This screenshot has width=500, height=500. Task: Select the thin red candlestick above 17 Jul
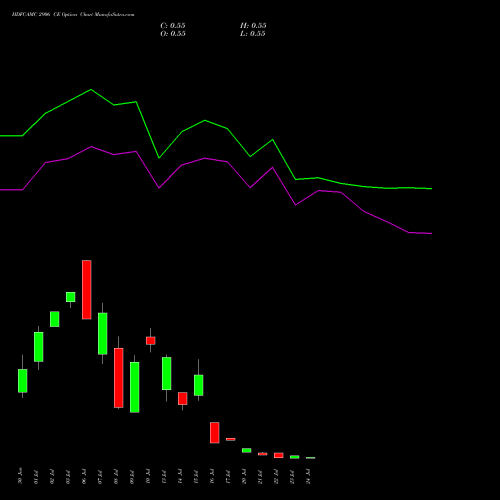pyautogui.click(x=231, y=439)
